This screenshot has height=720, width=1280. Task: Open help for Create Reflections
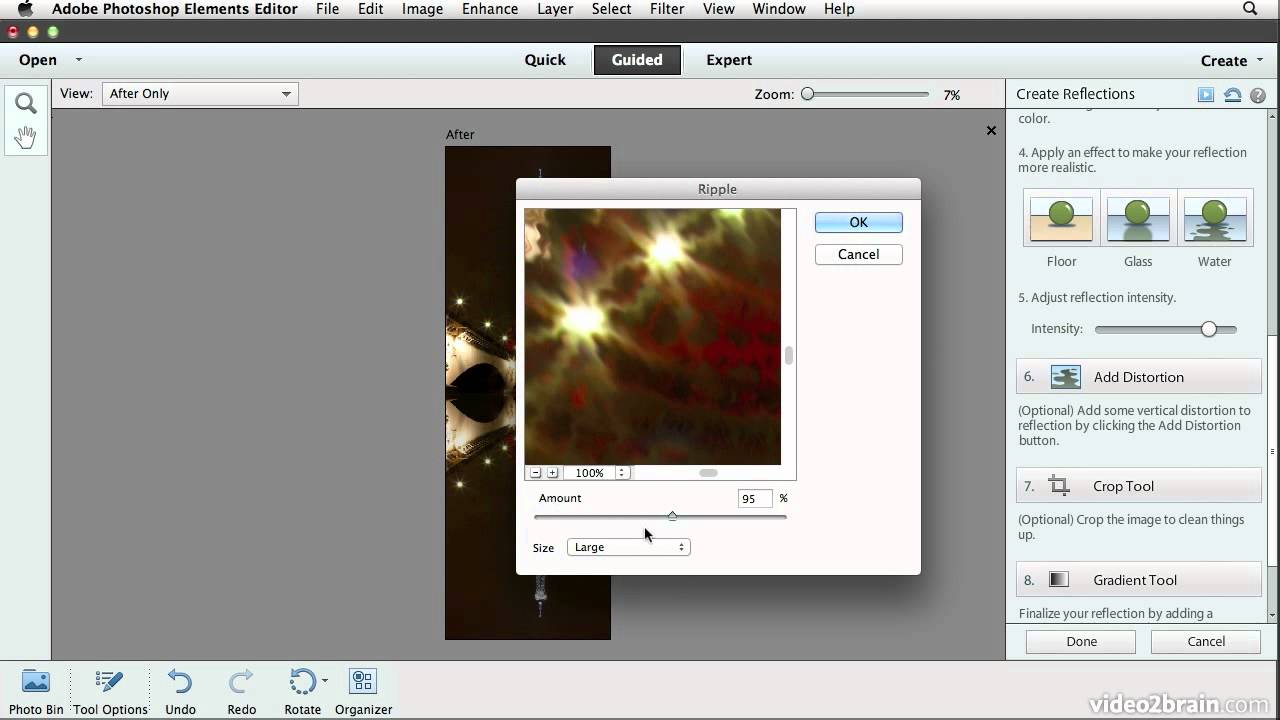1258,95
